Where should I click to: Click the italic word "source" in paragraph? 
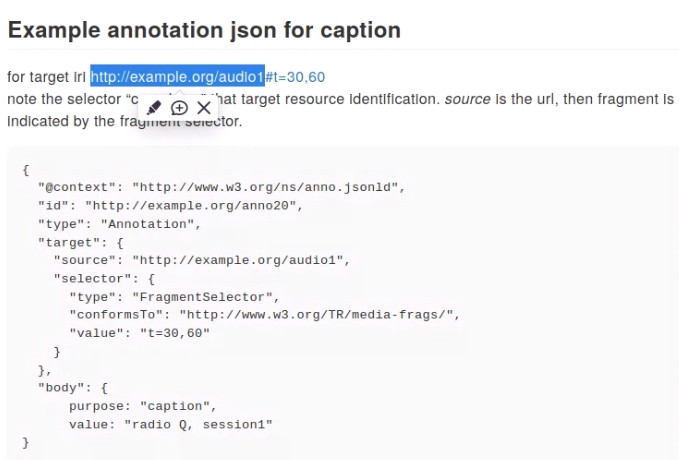(464, 100)
